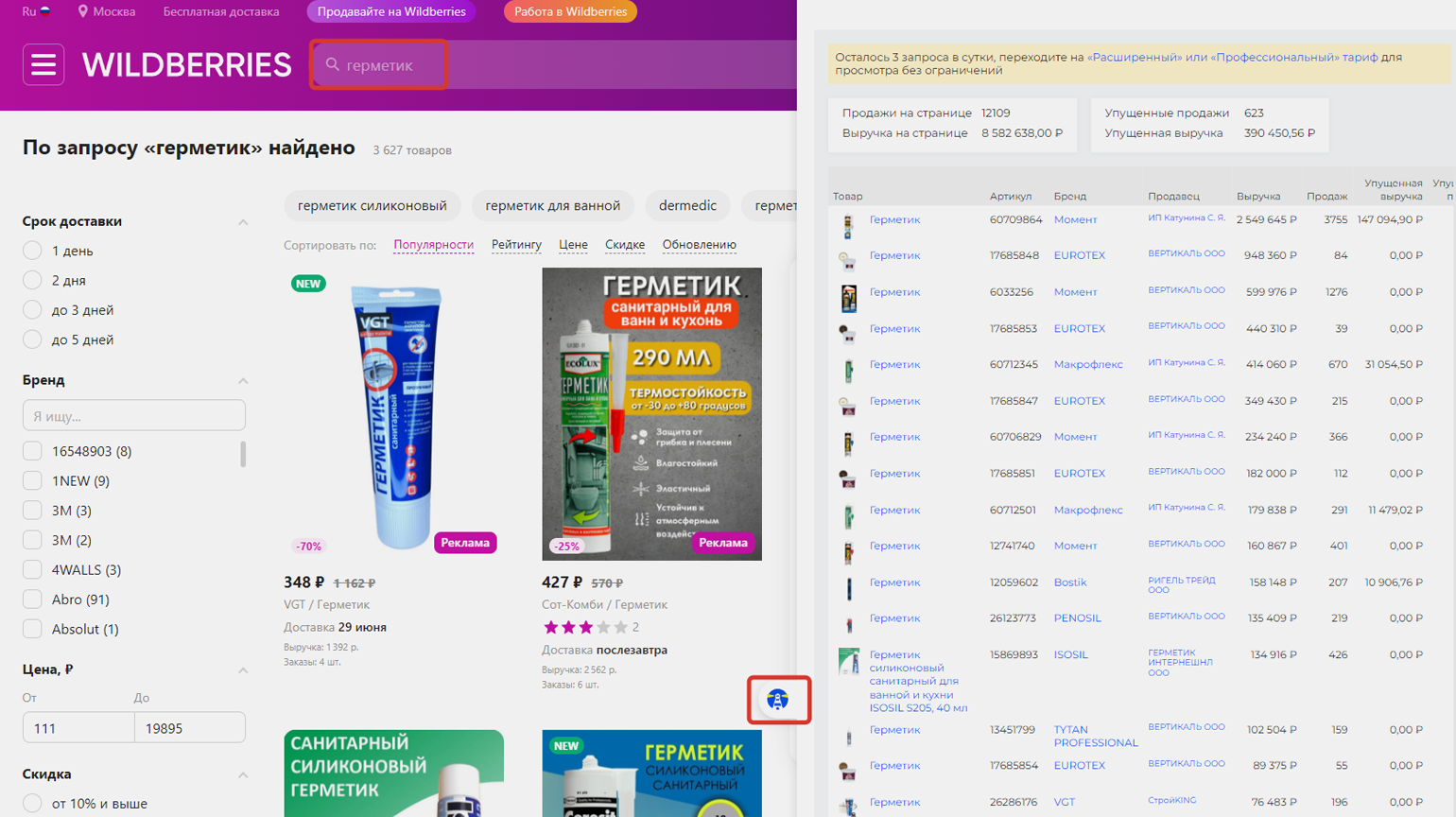This screenshot has width=1456, height=817.
Task: Click the Бесплатная доставка top link
Action: coord(221,11)
